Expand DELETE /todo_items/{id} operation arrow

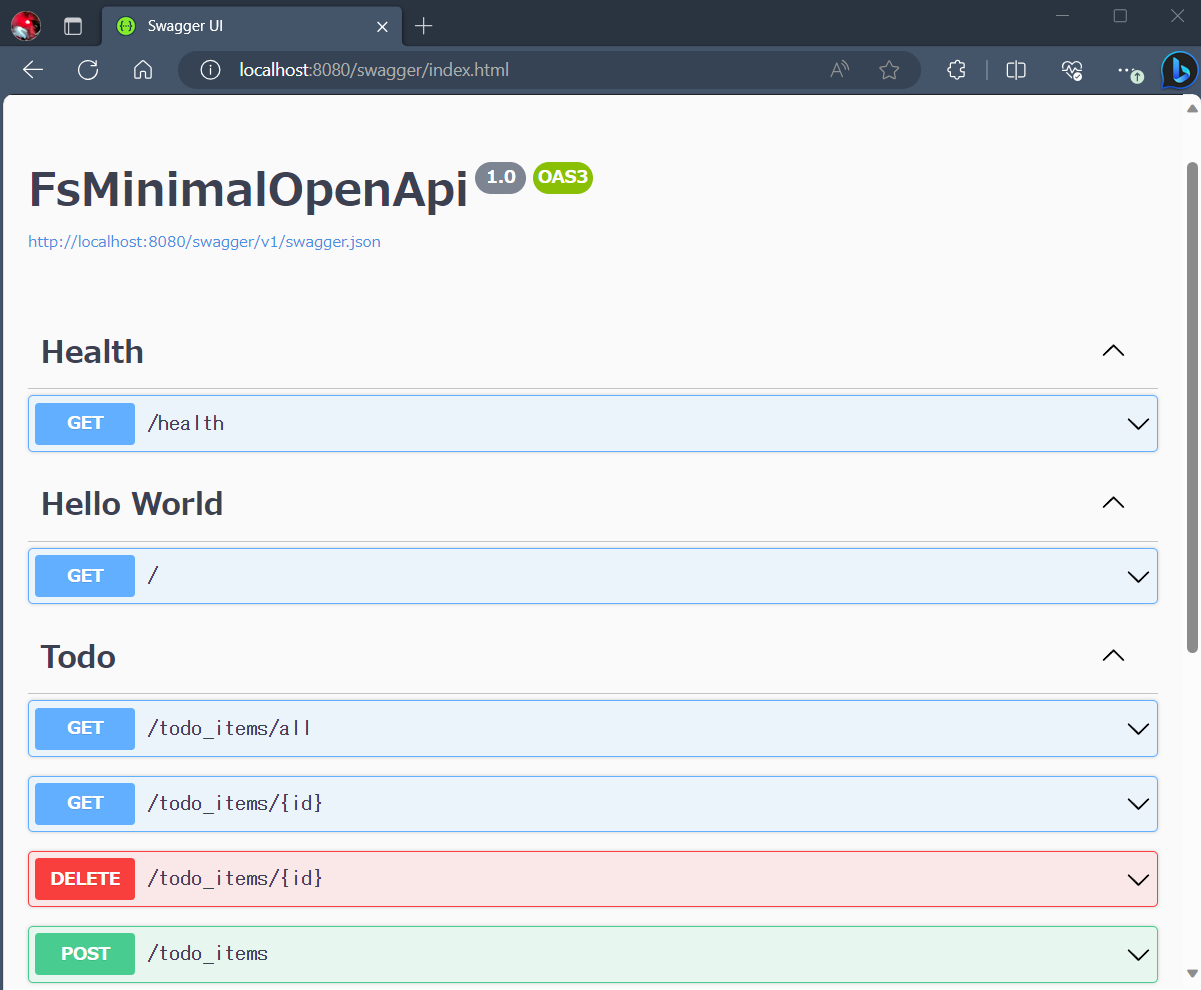(1138, 879)
